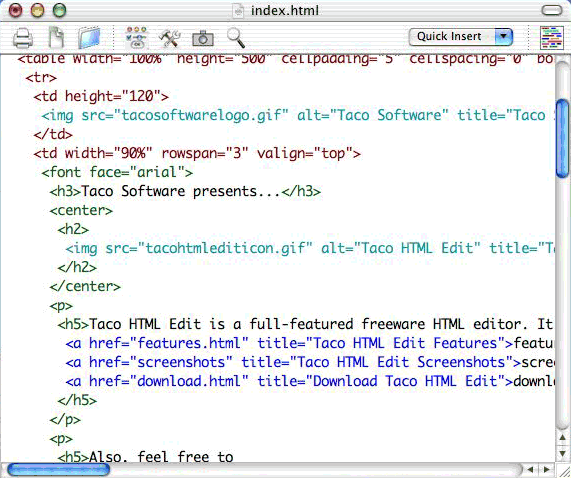The width and height of the screenshot is (571, 478).
Task: Click the closing '</h2>' tag line
Action: pos(77,267)
